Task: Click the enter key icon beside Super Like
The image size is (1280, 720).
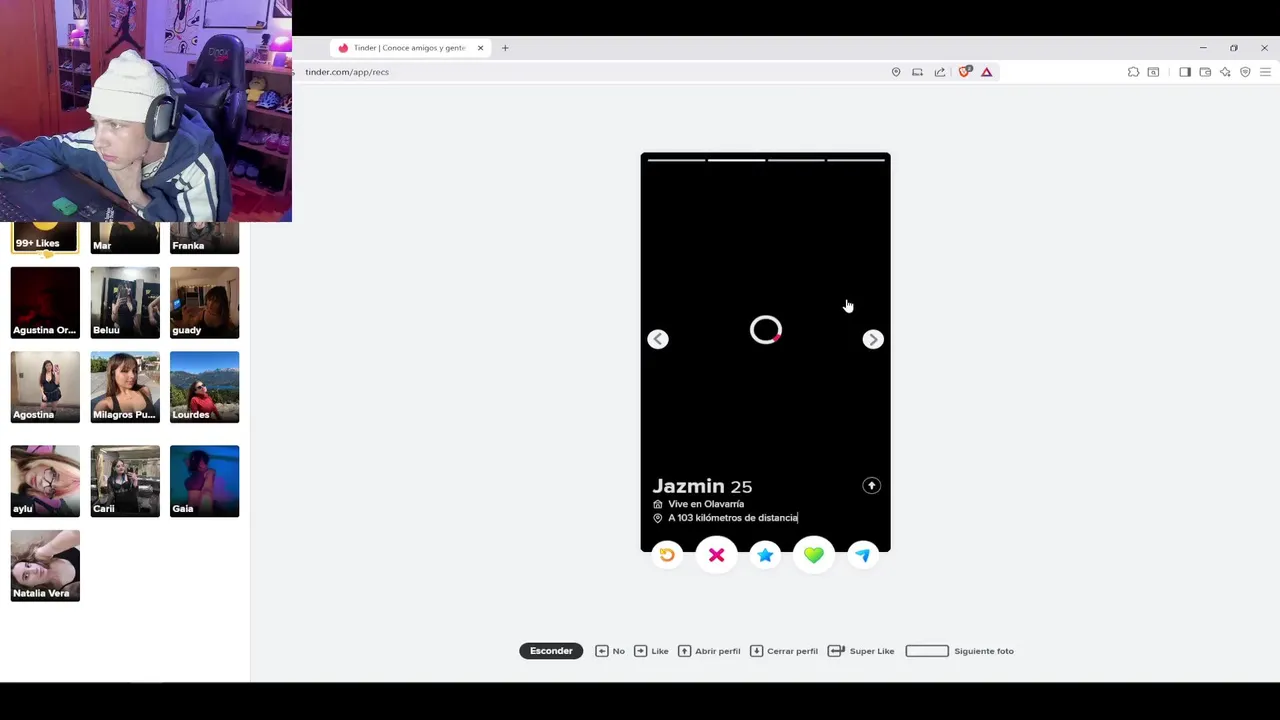Action: 836,651
